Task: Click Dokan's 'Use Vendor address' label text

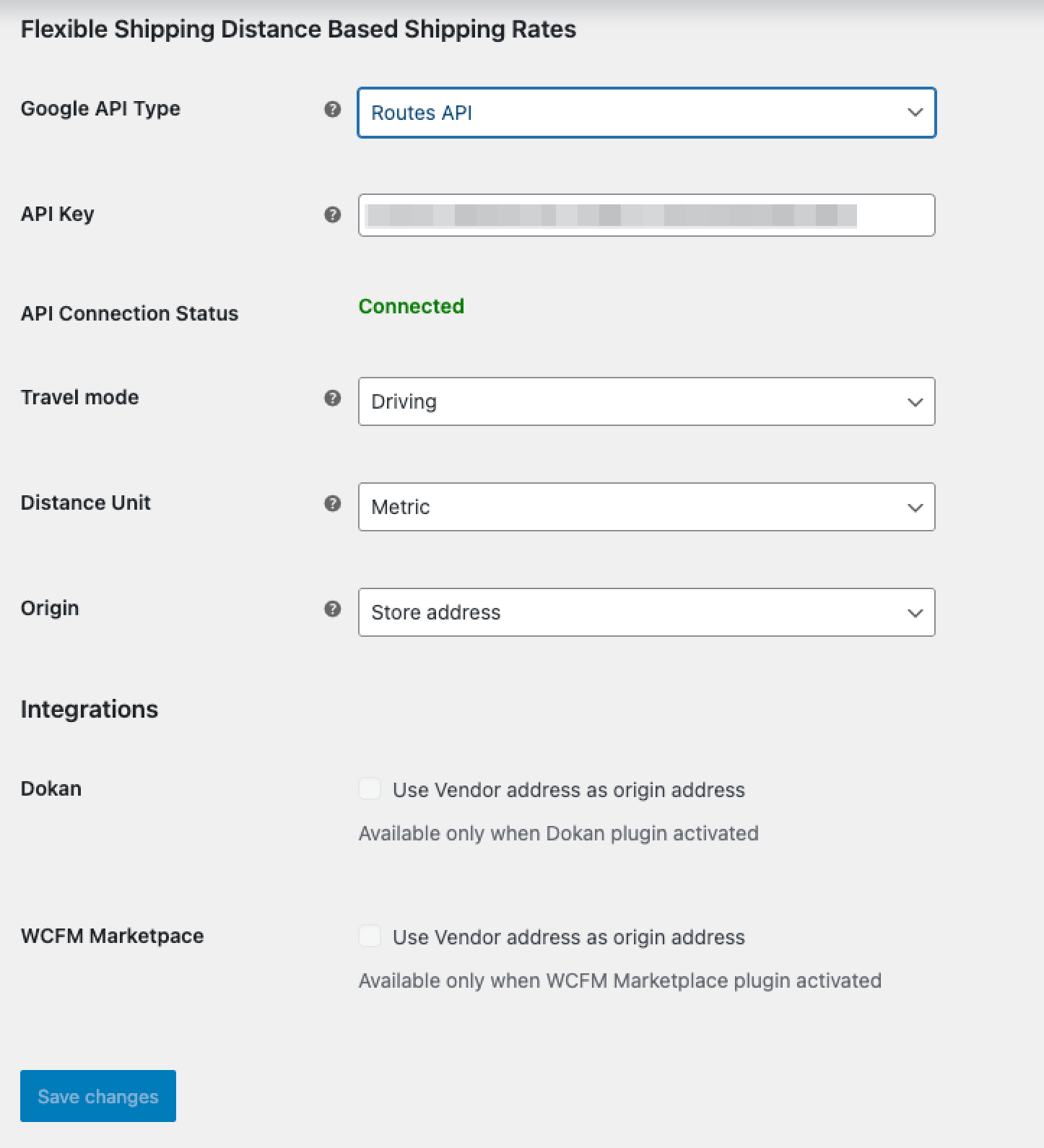Action: pos(568,790)
